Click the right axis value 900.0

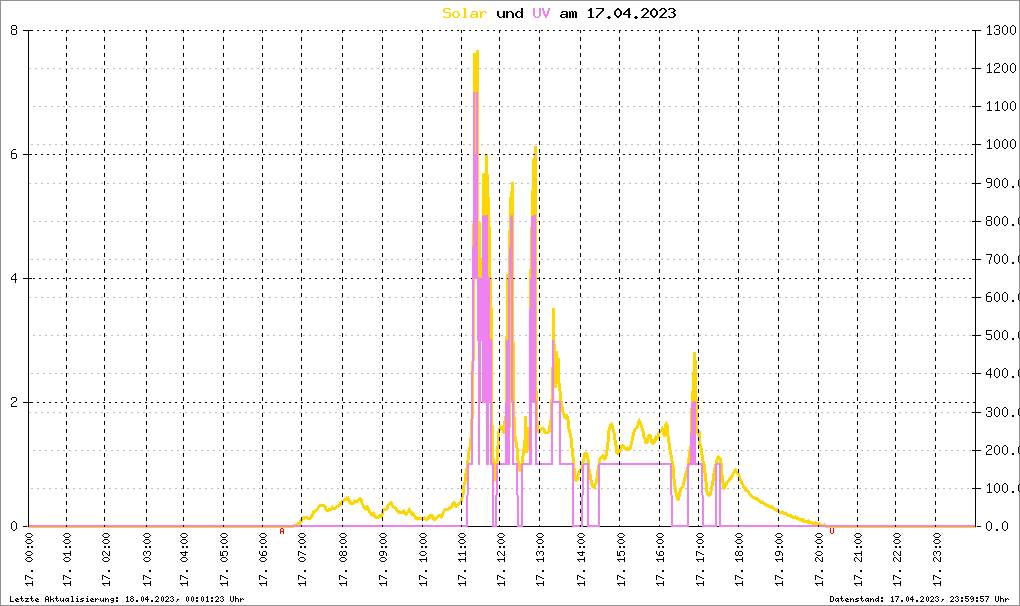coord(1002,183)
